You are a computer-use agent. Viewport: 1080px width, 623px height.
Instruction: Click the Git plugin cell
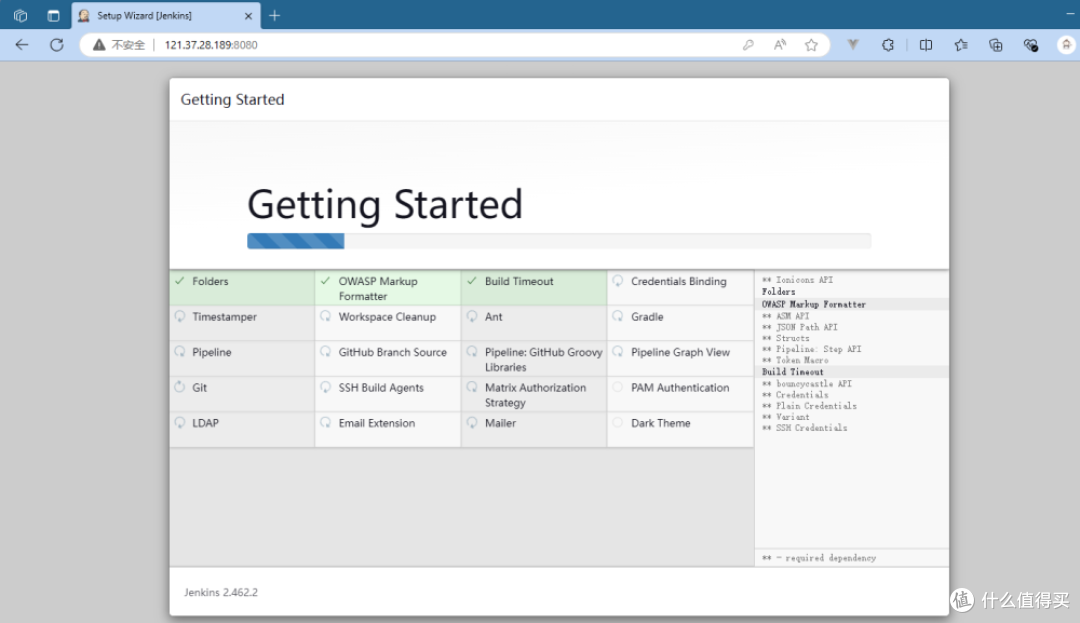242,394
